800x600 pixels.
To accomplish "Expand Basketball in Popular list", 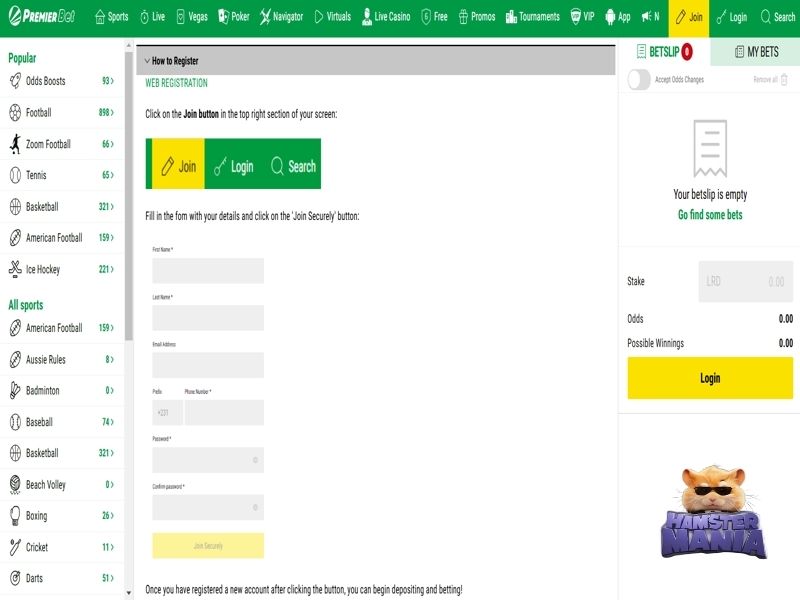I will [x=106, y=207].
